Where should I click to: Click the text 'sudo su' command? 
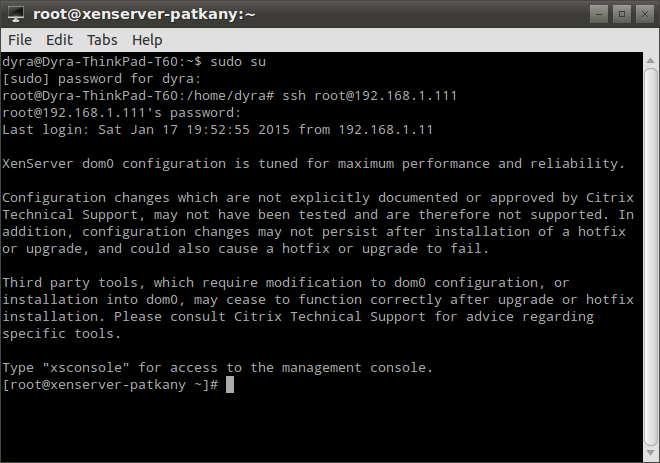238,62
